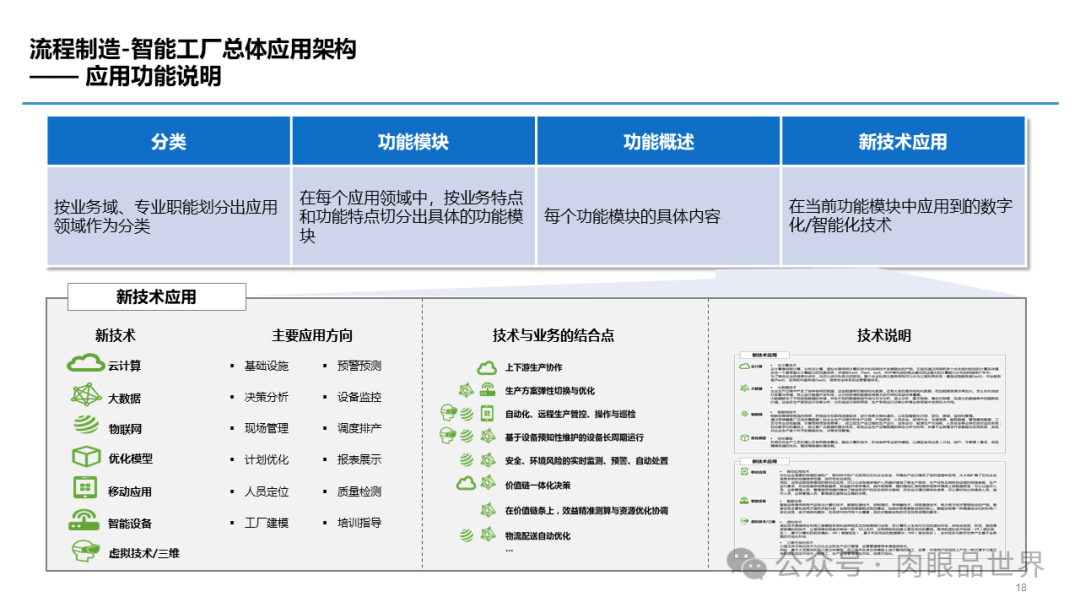Click the text 价值链一体化决策

click(x=538, y=485)
